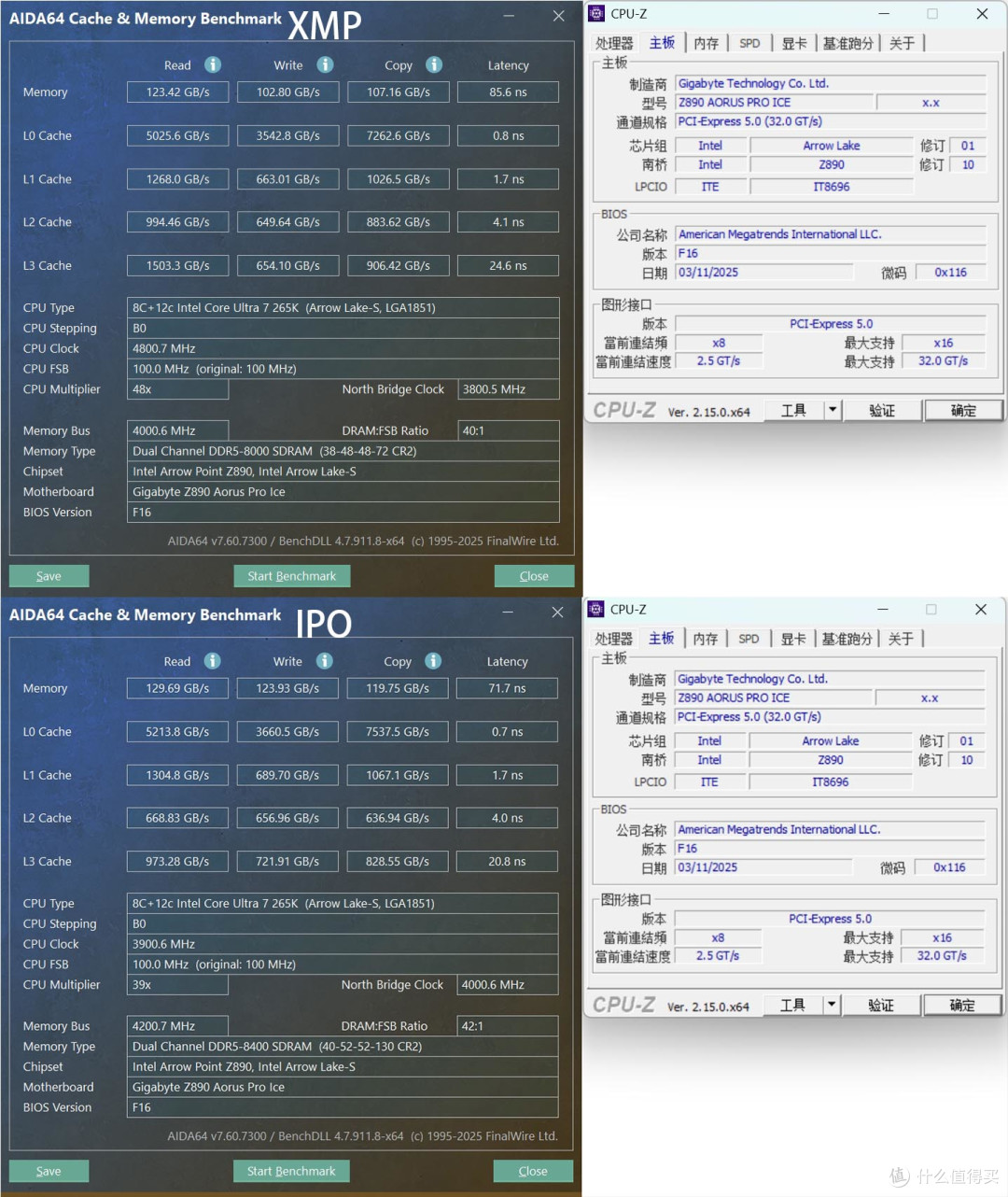Click Memory Read value 129.69 GB/s
Viewport: 1008px width, 1197px height.
(177, 688)
